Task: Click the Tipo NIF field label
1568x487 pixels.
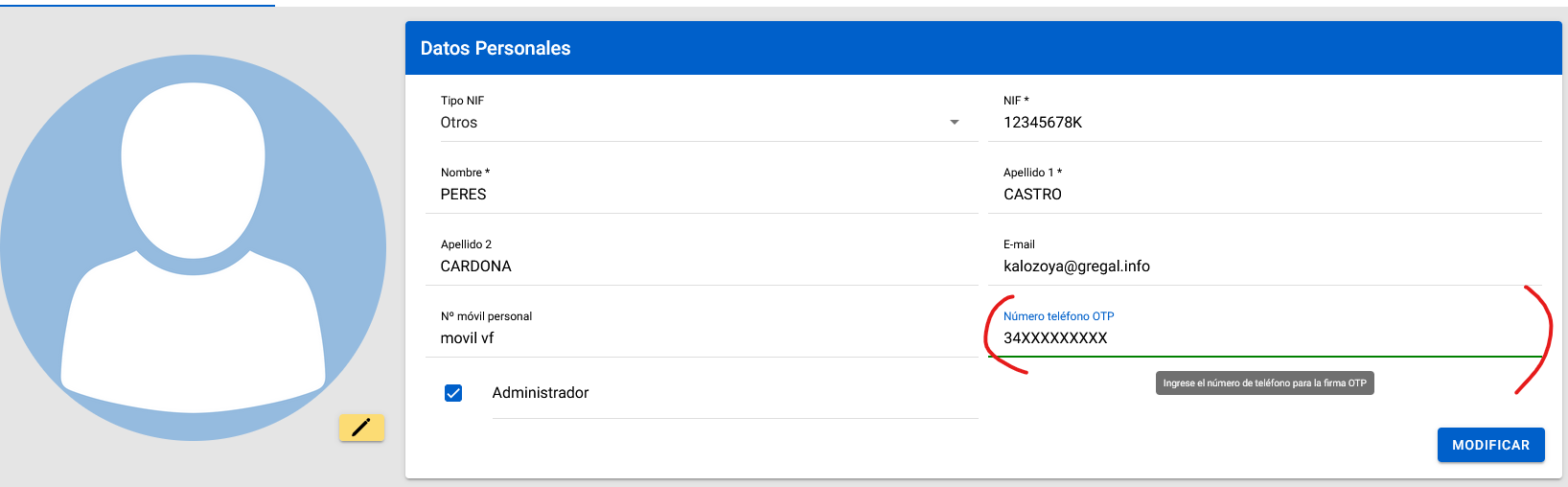Action: tap(462, 101)
